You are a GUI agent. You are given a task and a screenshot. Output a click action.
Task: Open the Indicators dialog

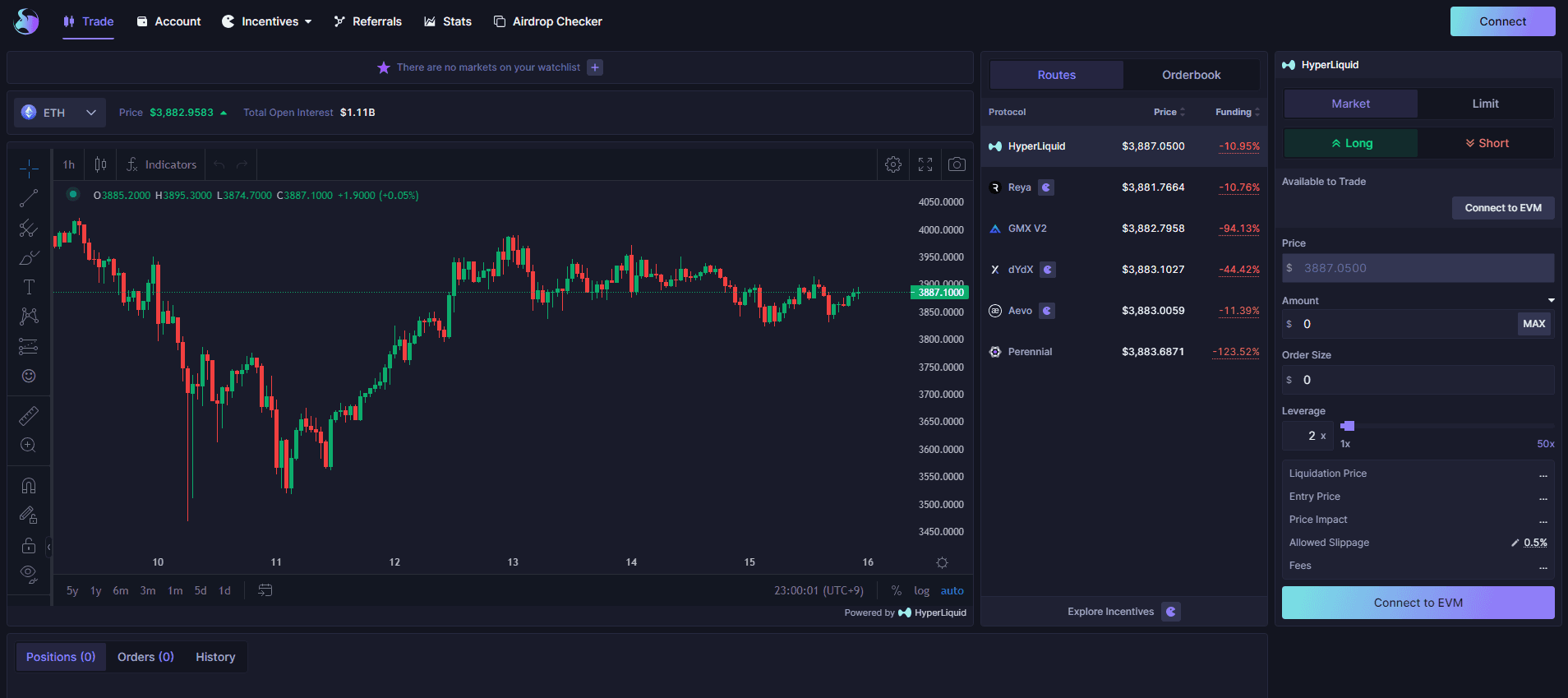[162, 164]
